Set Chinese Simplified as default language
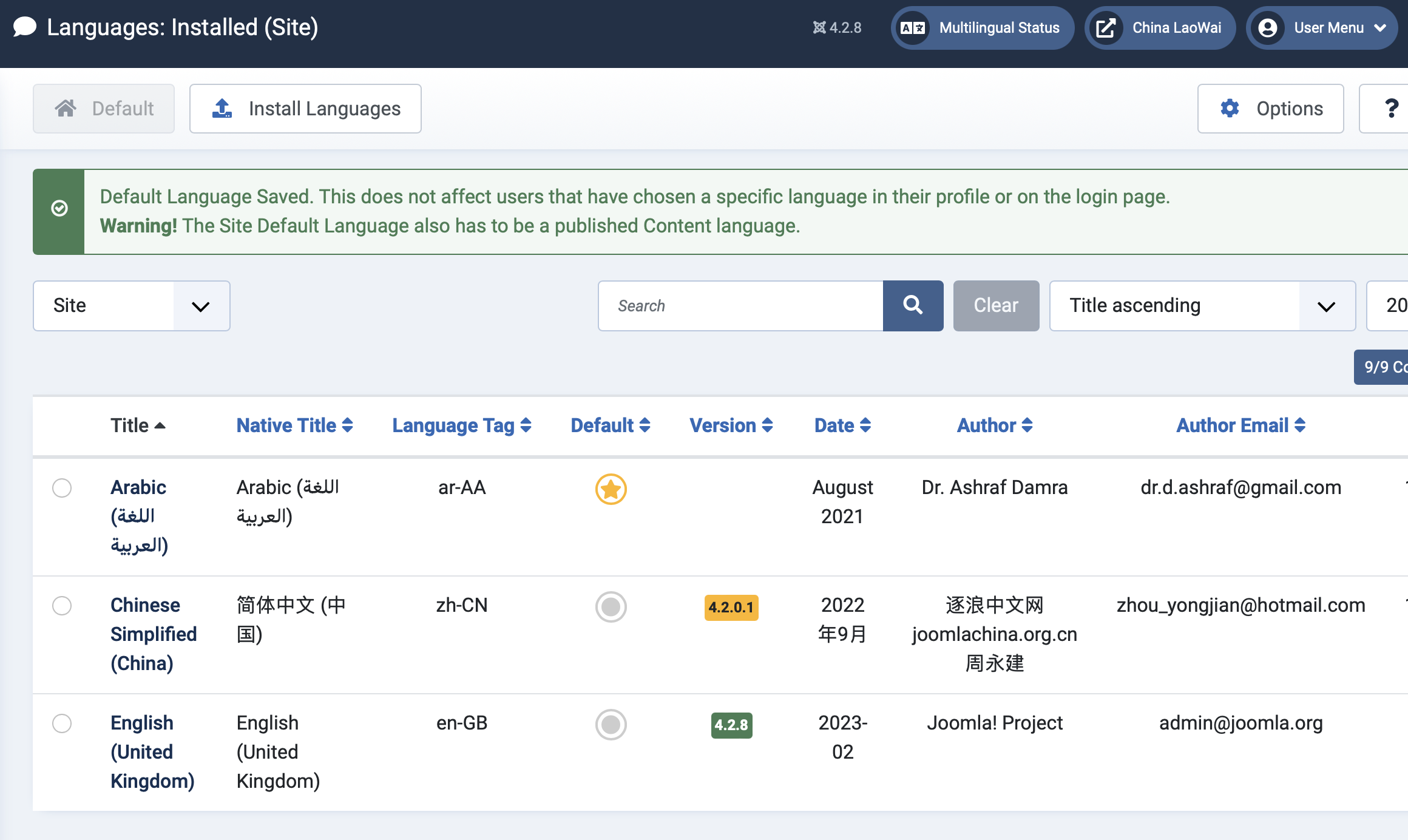 (611, 606)
